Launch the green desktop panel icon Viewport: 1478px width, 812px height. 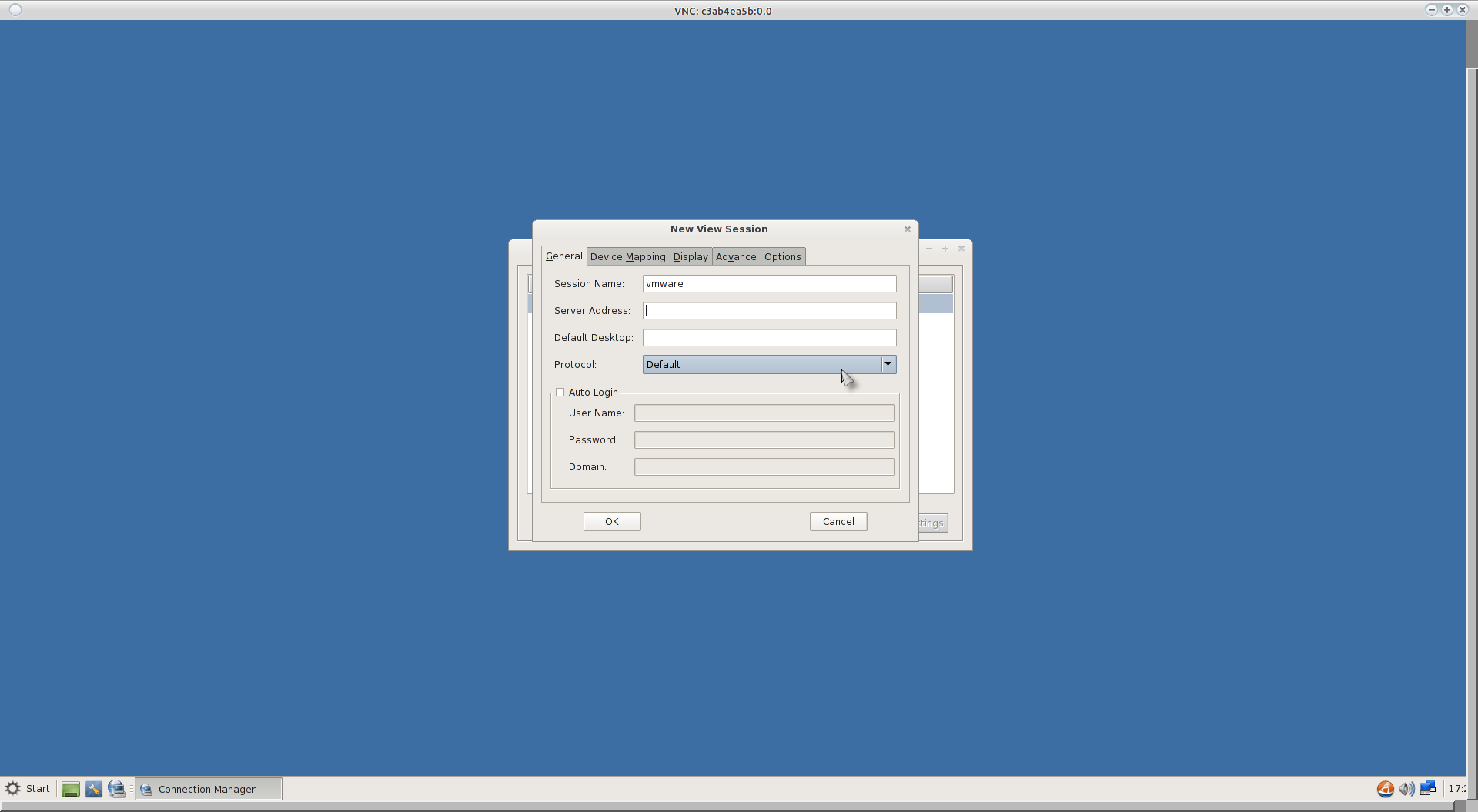pos(71,789)
